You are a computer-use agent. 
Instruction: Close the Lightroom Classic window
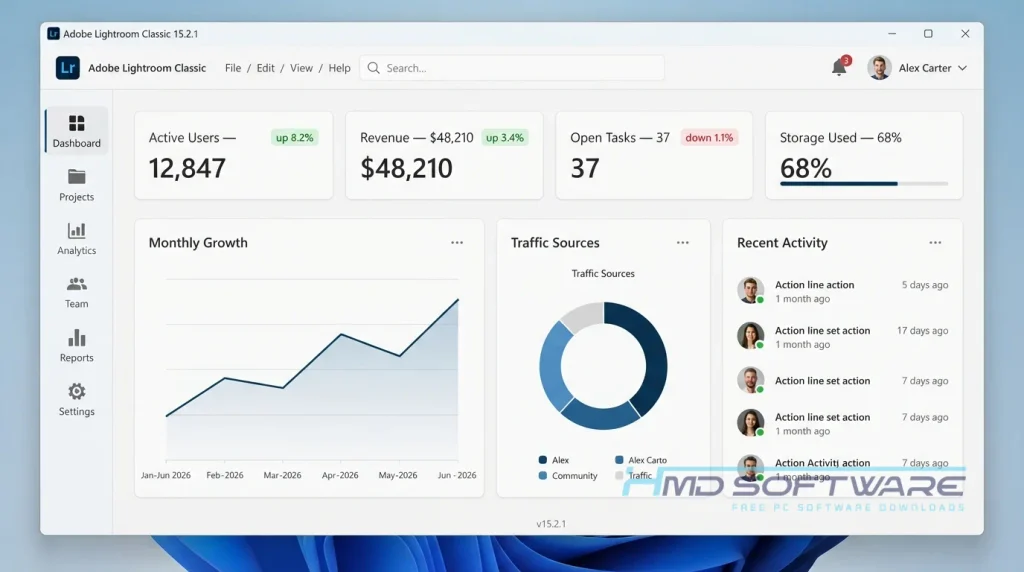point(965,33)
